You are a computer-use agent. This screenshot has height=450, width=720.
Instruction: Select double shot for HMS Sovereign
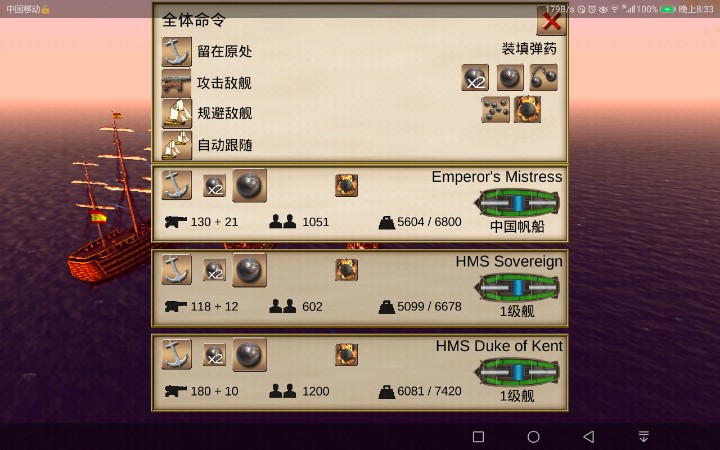(214, 270)
